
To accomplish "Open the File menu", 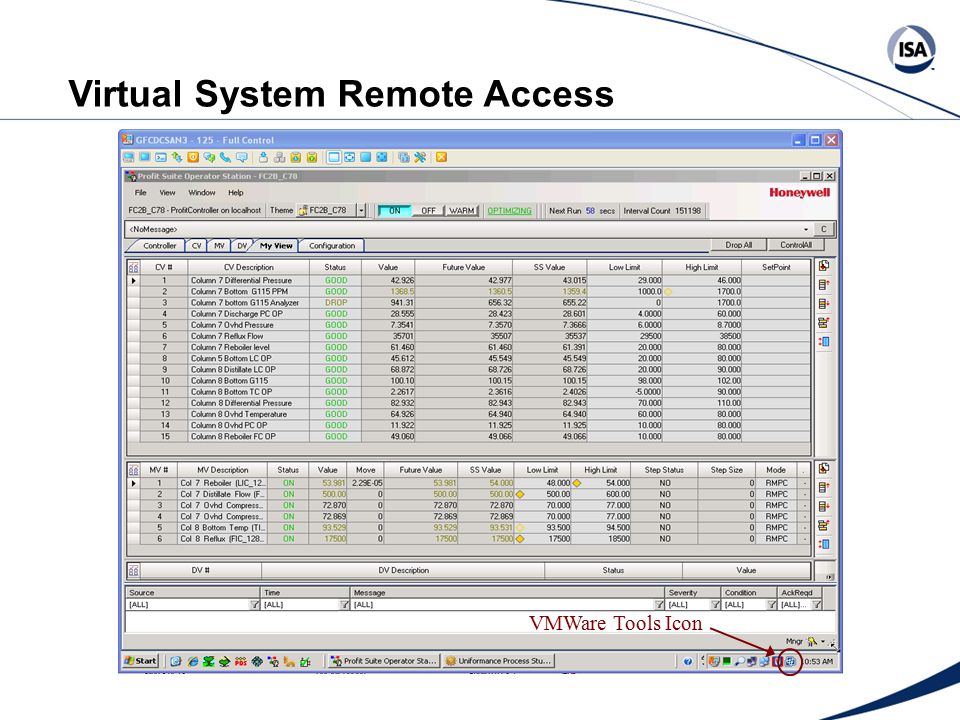I will point(140,192).
